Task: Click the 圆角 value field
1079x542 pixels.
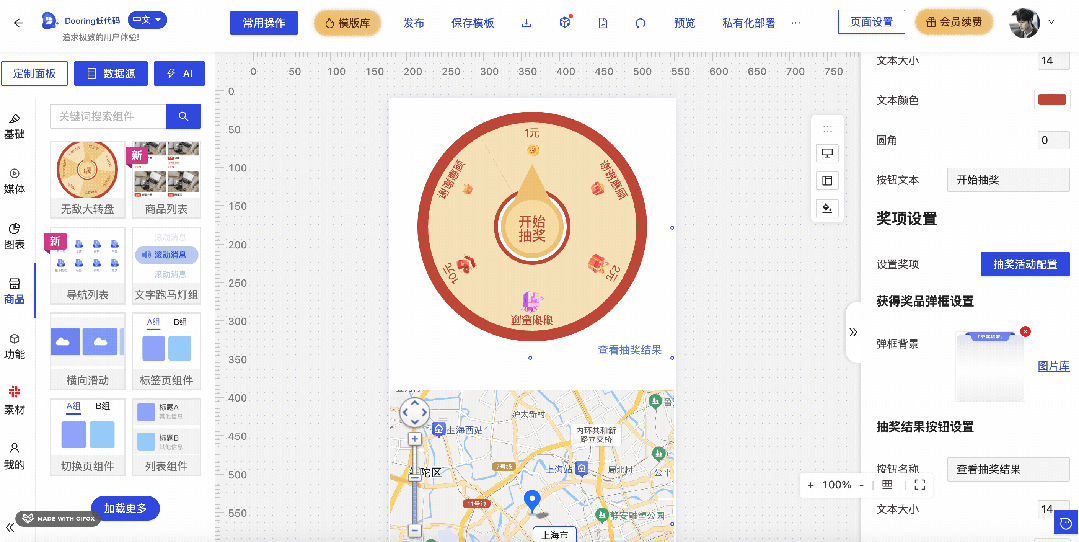Action: [x=1054, y=140]
